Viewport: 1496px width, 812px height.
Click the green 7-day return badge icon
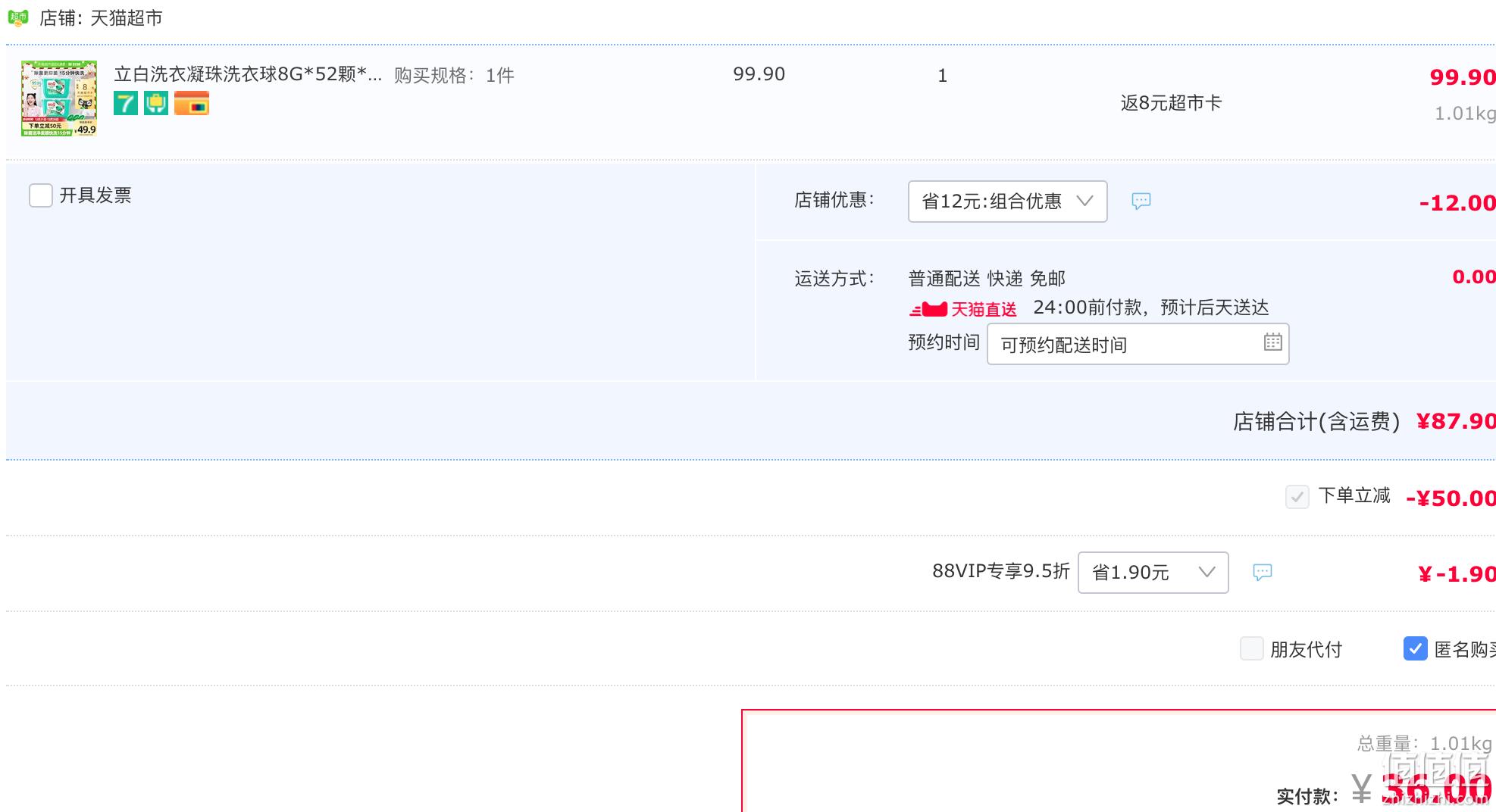click(x=126, y=103)
